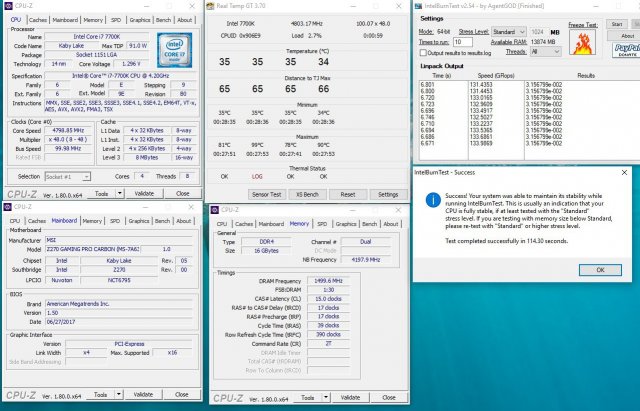The height and width of the screenshot is (411, 640).
Task: Click the Intel Core i7 logo badge
Action: click(174, 51)
